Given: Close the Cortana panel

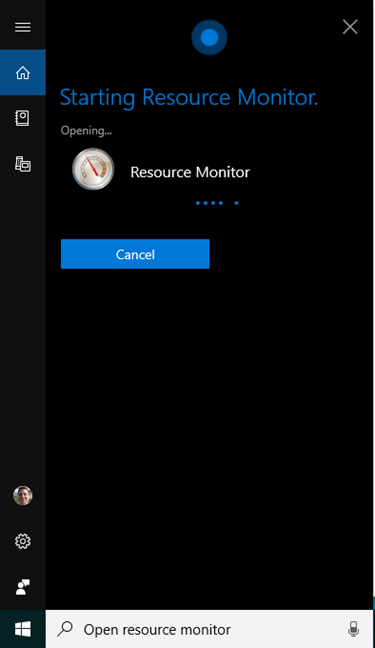Looking at the screenshot, I should [350, 27].
